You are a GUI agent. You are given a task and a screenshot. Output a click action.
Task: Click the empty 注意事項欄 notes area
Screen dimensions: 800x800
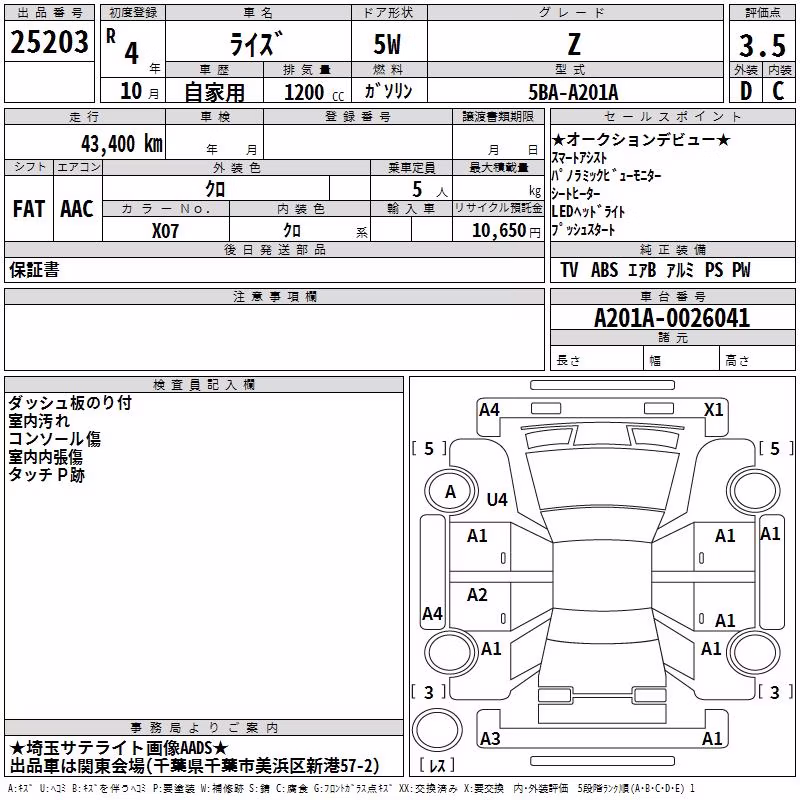(x=274, y=337)
